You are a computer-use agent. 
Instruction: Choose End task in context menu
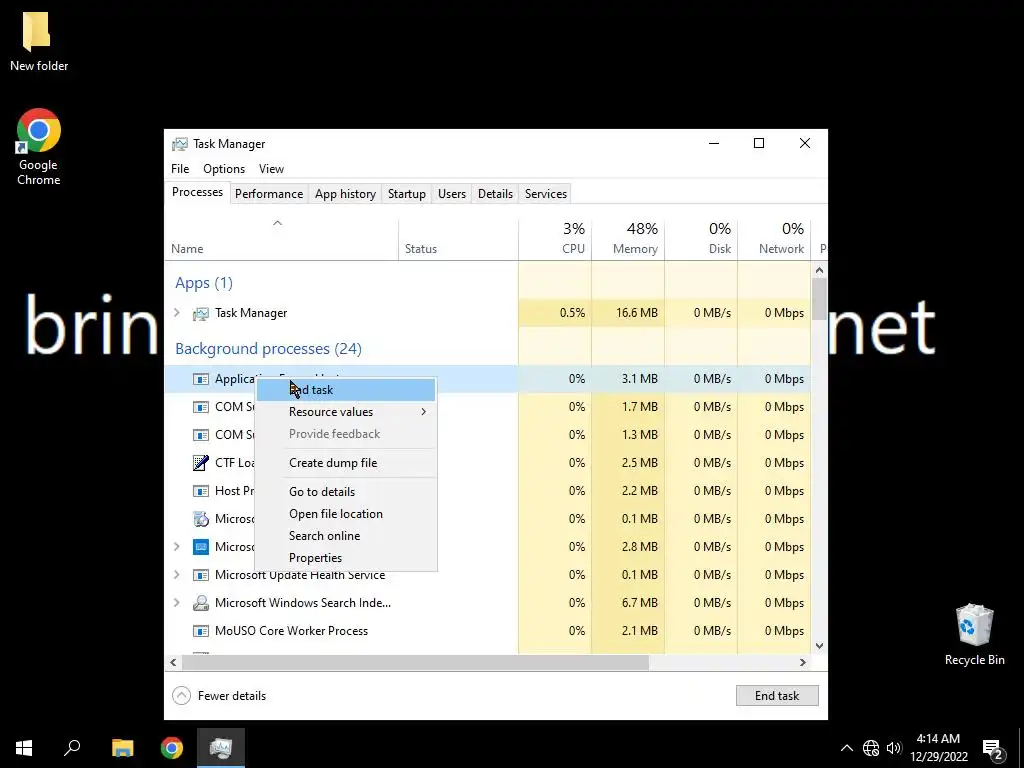tap(345, 390)
